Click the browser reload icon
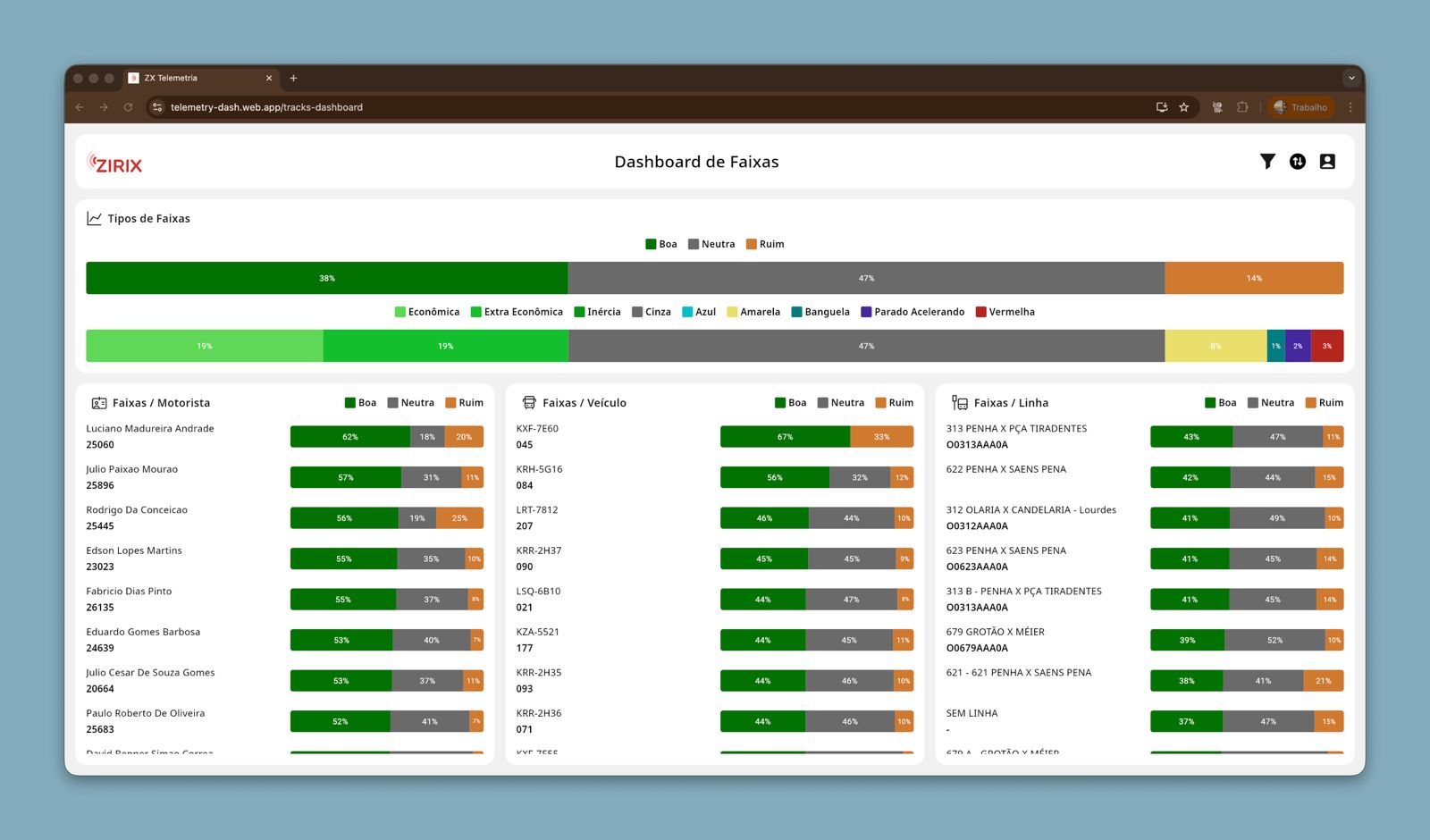 (x=128, y=107)
